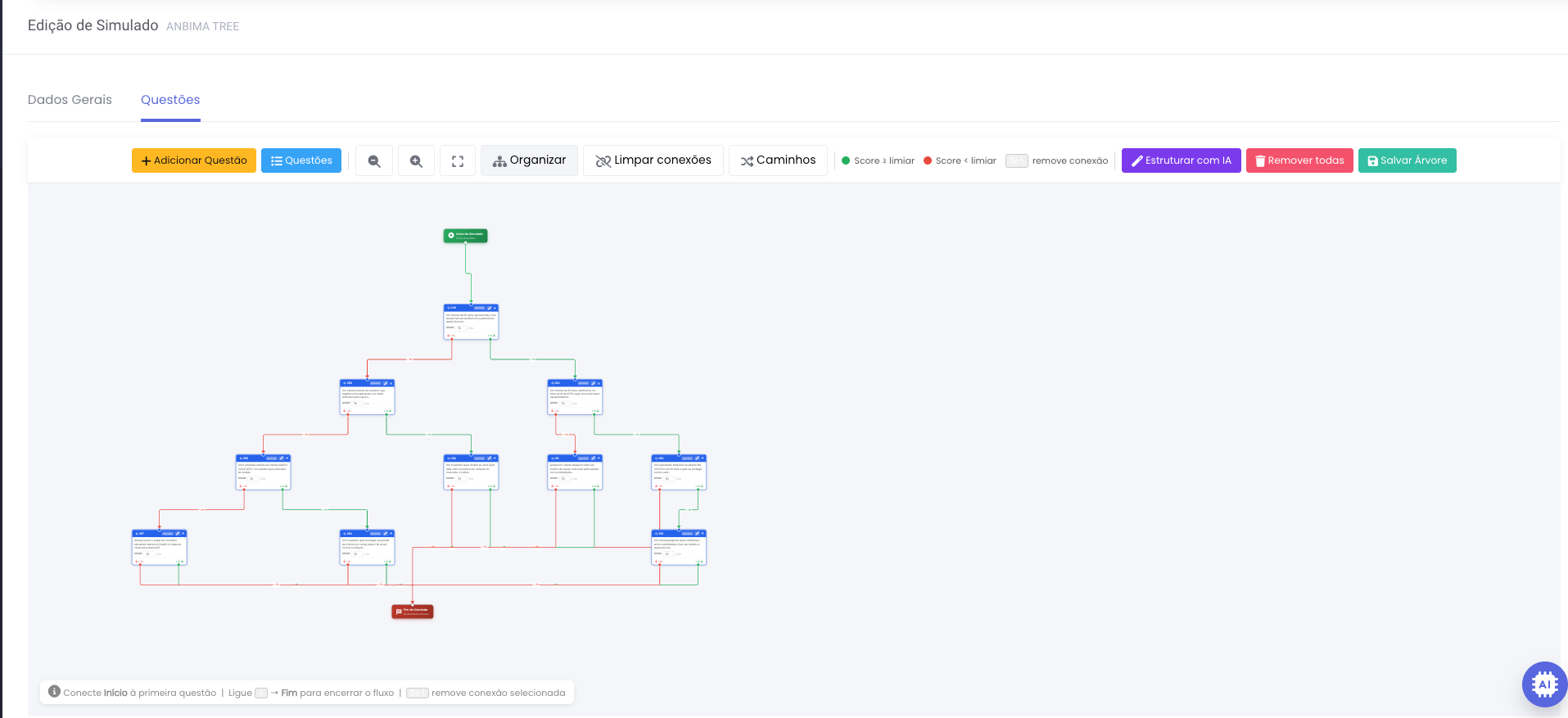Open the AI assistant chat bubble
The width and height of the screenshot is (1568, 718).
(1544, 684)
